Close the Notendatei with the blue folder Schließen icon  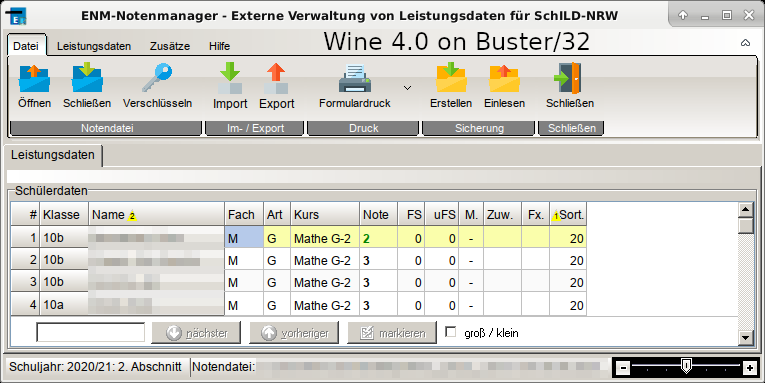(x=87, y=78)
